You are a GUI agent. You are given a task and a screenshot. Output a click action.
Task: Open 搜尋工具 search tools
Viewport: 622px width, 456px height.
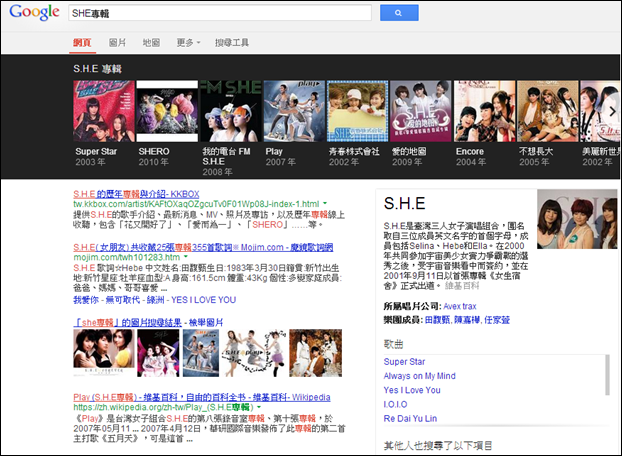[232, 42]
